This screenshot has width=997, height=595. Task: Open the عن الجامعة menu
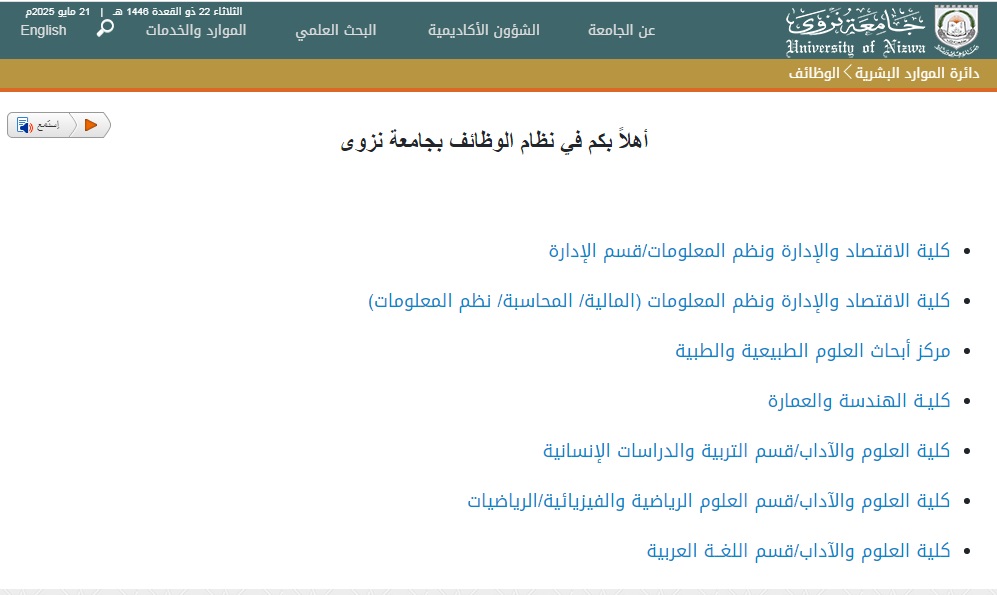[x=621, y=30]
